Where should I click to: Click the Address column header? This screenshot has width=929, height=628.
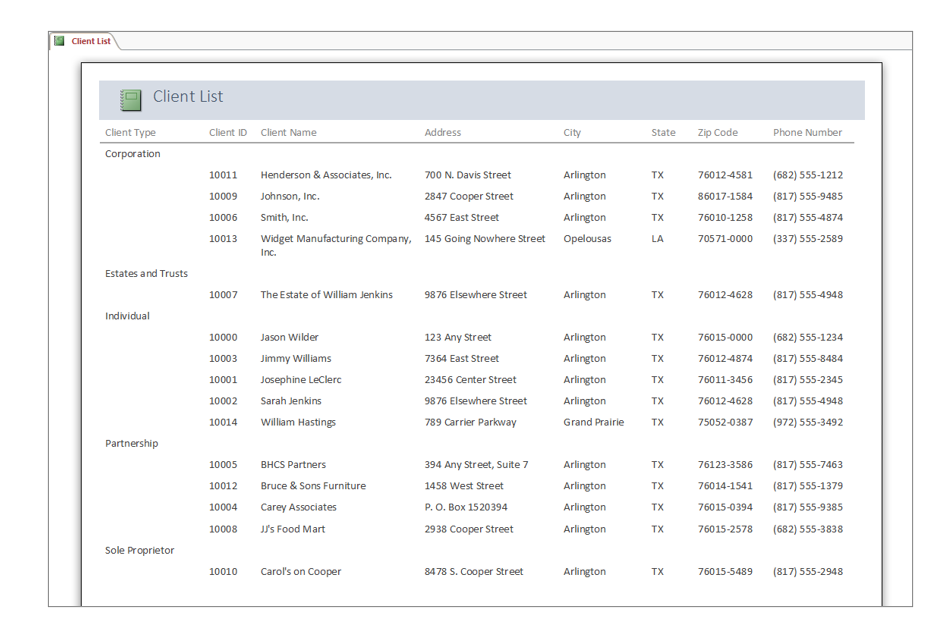[x=443, y=133]
